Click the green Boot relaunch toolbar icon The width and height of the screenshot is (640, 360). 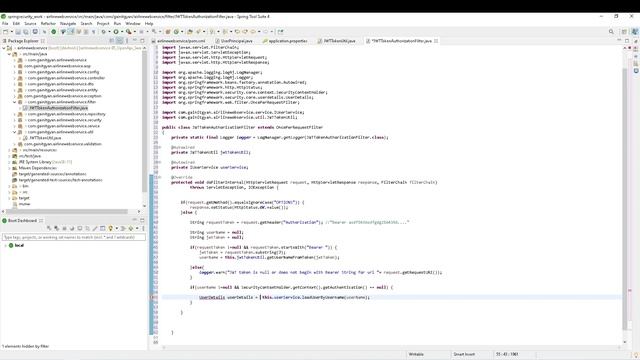(x=53, y=32)
